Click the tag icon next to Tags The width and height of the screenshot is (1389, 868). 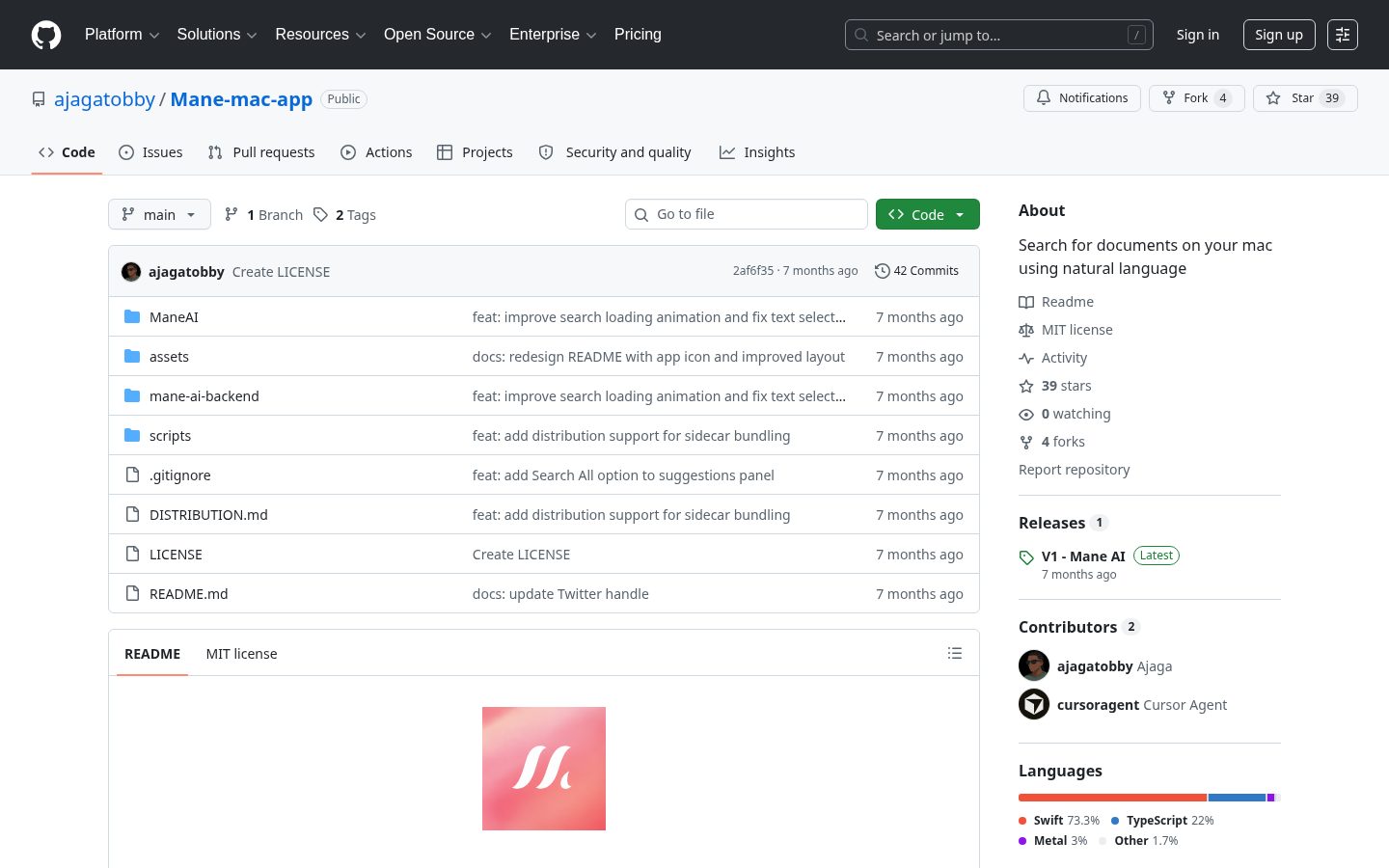tap(321, 214)
